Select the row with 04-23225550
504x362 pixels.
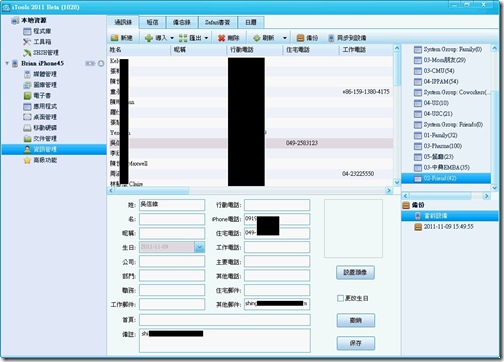250,174
